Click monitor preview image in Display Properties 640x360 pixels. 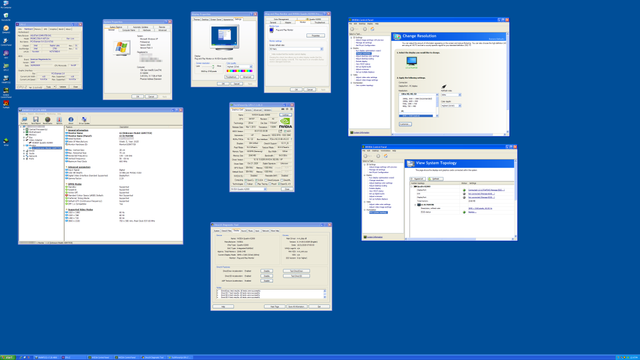click(224, 37)
